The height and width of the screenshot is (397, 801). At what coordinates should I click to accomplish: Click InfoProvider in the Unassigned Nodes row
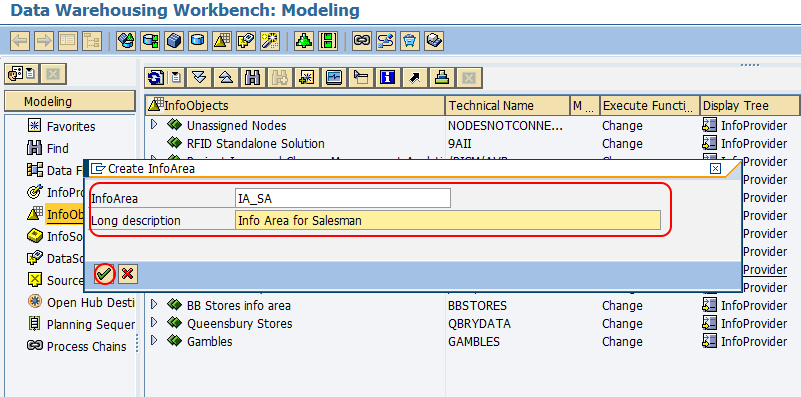click(754, 126)
